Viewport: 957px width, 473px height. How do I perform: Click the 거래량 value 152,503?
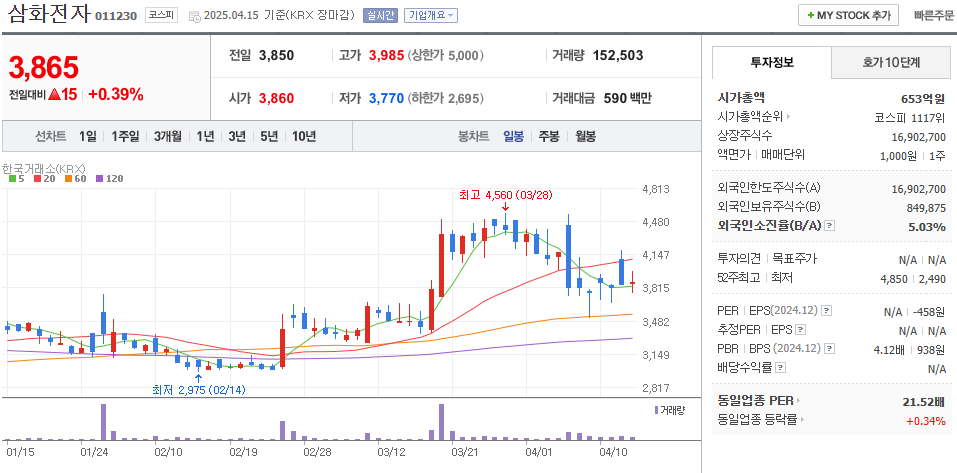point(618,56)
